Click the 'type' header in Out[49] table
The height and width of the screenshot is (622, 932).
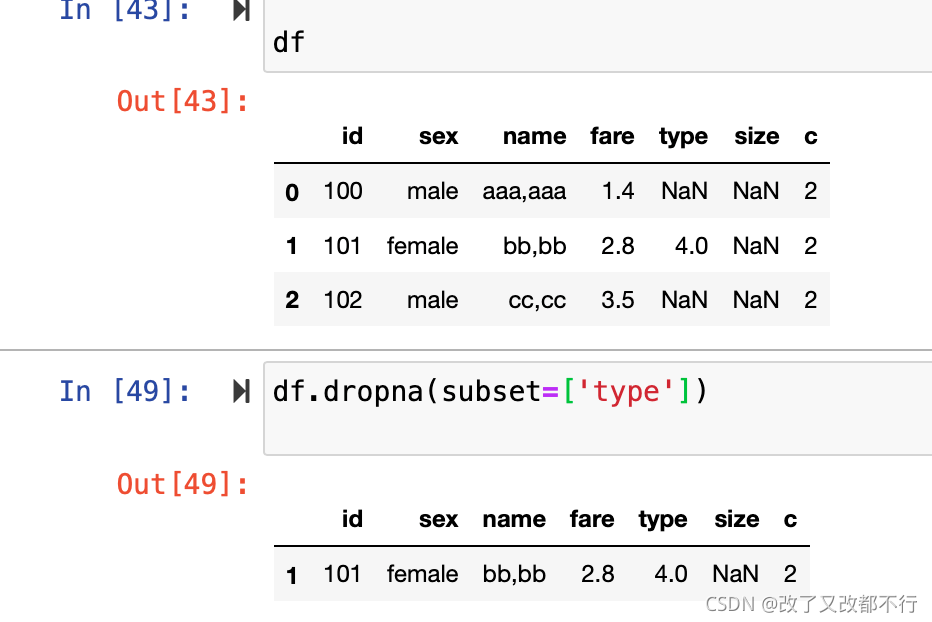[x=663, y=520]
